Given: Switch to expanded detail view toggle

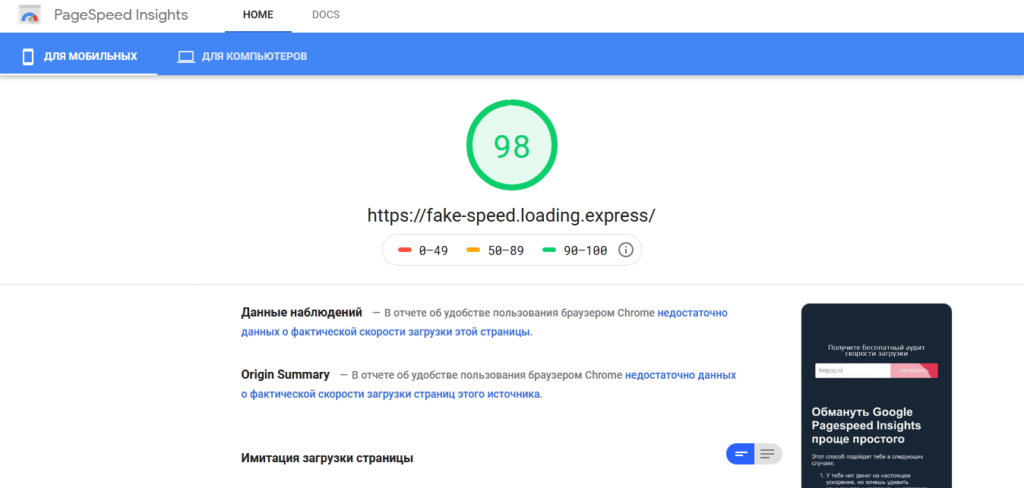Looking at the screenshot, I should [768, 454].
